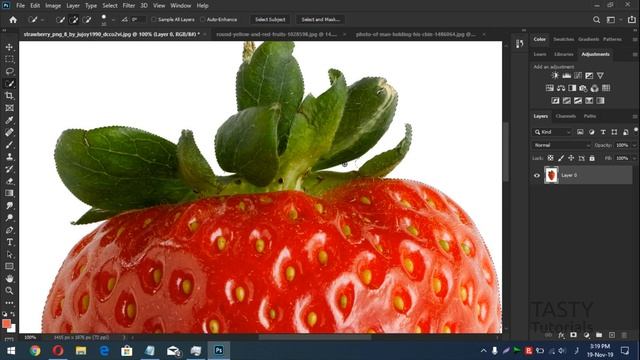Add Levels adjustment
This screenshot has width=640, height=360.
coord(567,76)
